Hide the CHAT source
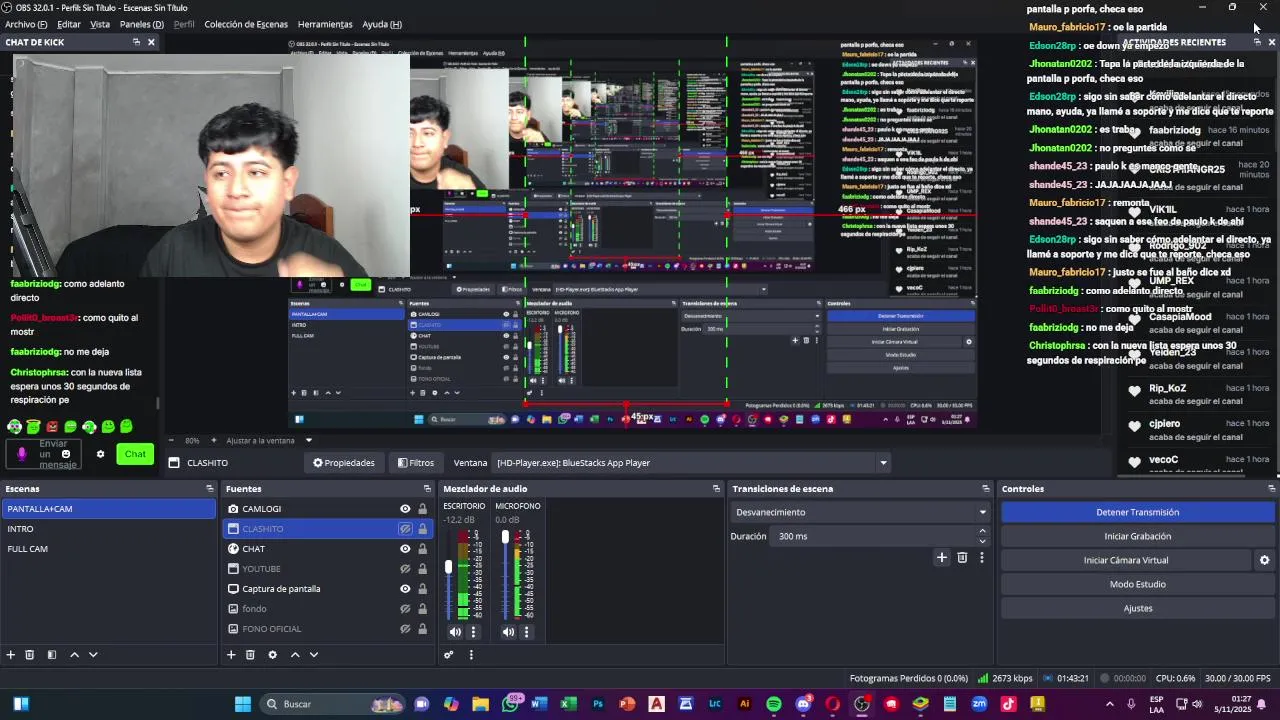 [405, 549]
